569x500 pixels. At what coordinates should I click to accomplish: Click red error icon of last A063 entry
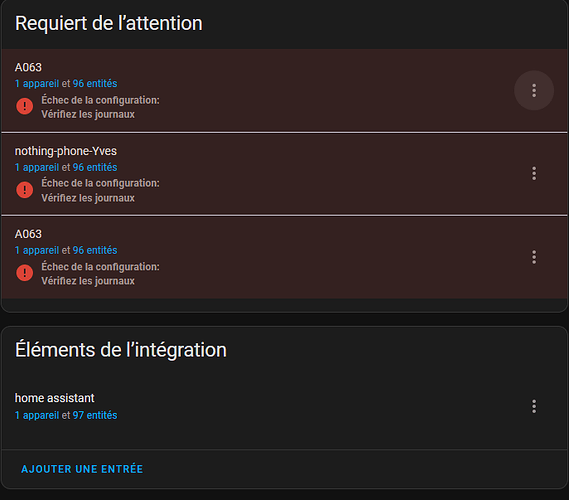25,273
